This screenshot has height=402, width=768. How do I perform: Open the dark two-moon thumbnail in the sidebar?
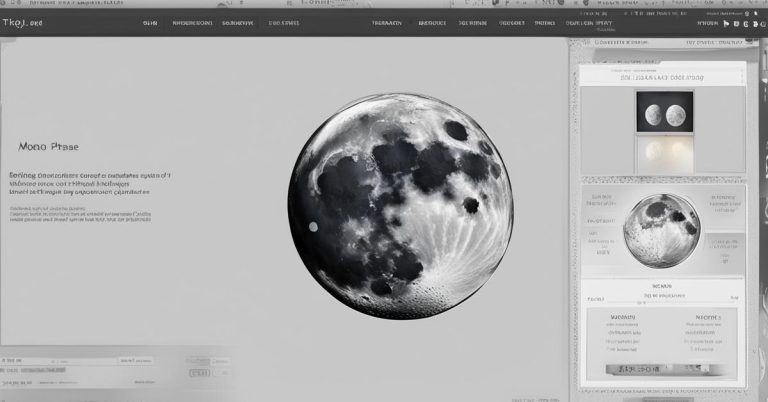pos(665,112)
